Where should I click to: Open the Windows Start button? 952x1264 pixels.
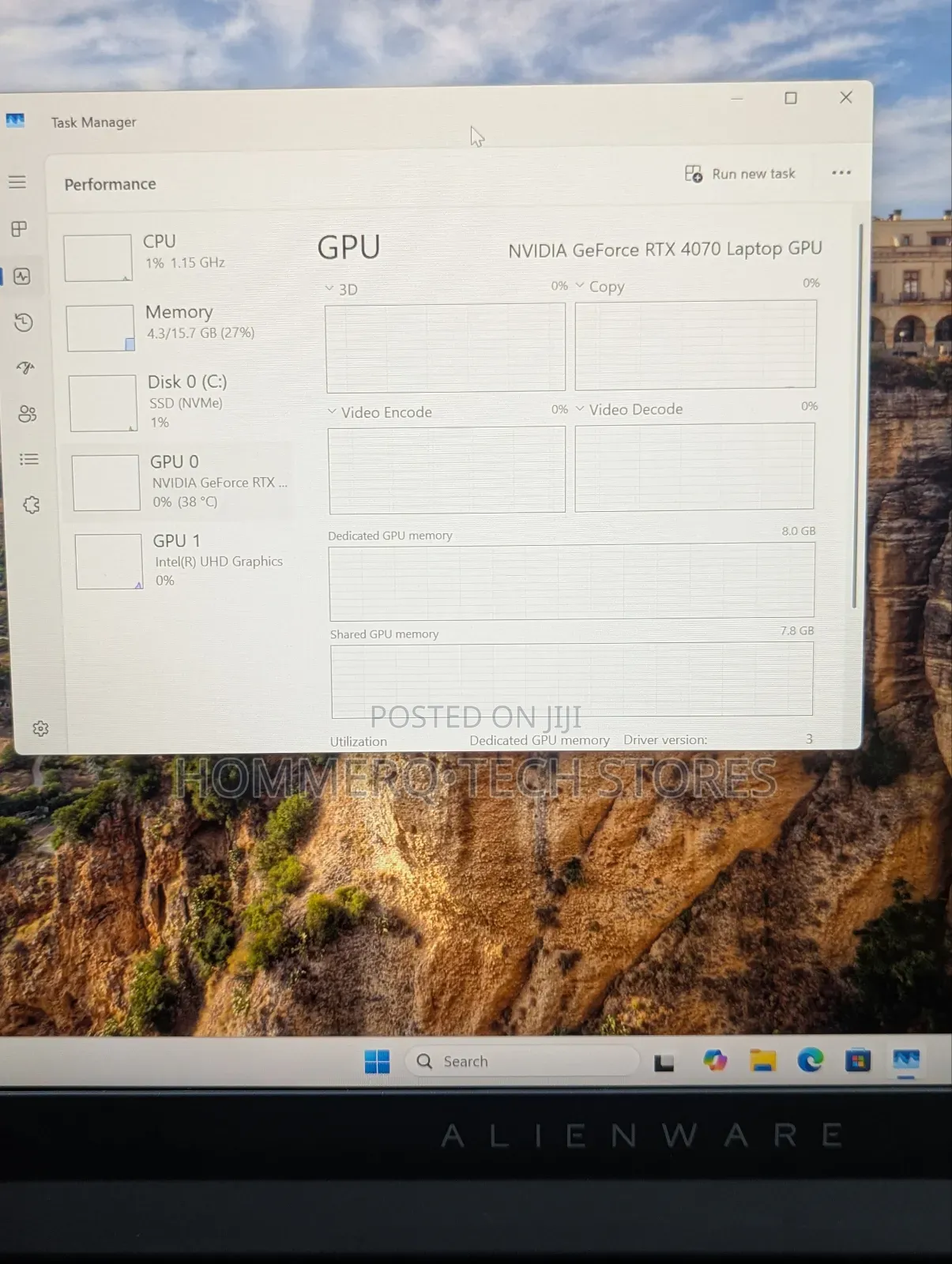click(378, 1061)
